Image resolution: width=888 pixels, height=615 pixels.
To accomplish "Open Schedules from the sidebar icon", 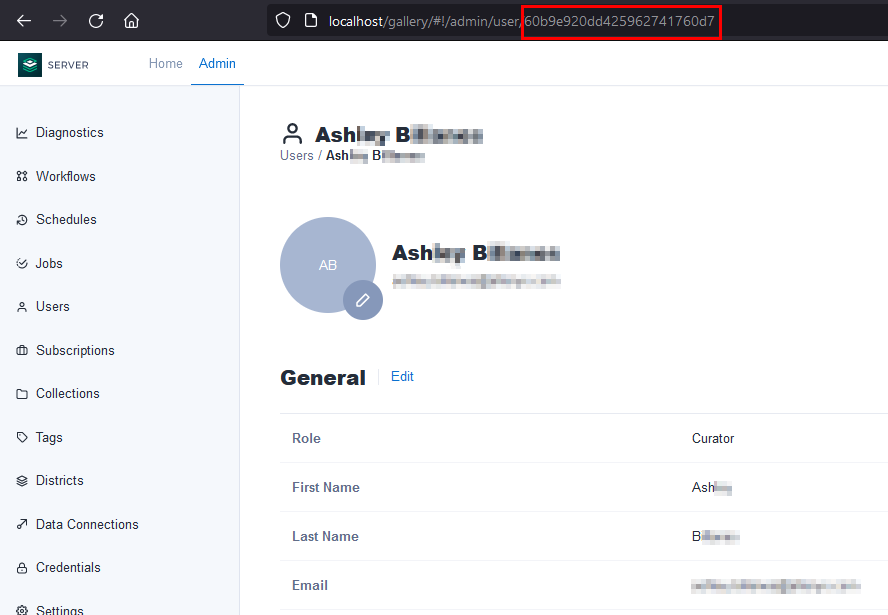I will point(23,219).
